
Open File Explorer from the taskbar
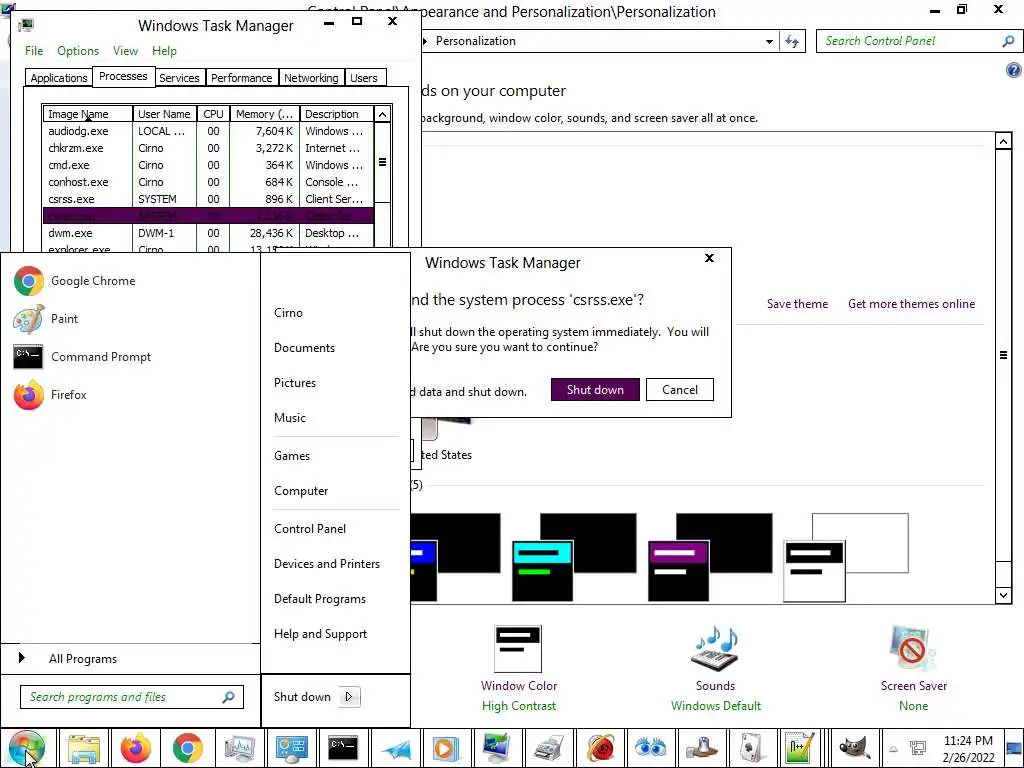tap(84, 748)
